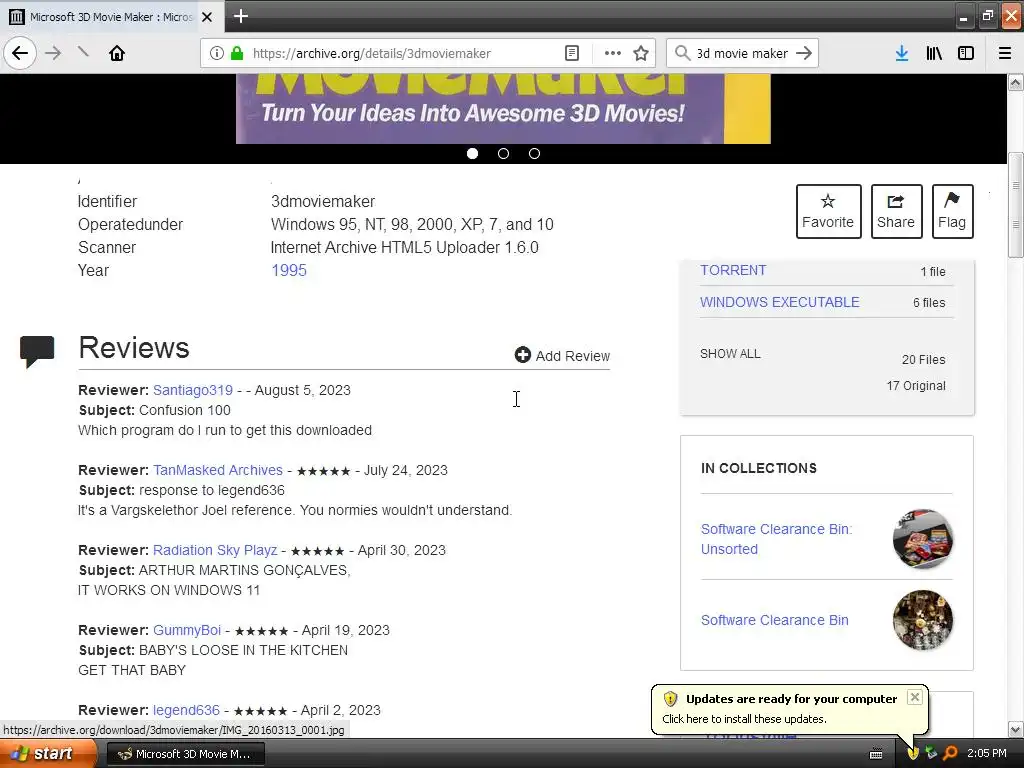The height and width of the screenshot is (768, 1024).
Task: Click the search magnifier icon
Action: 682,53
